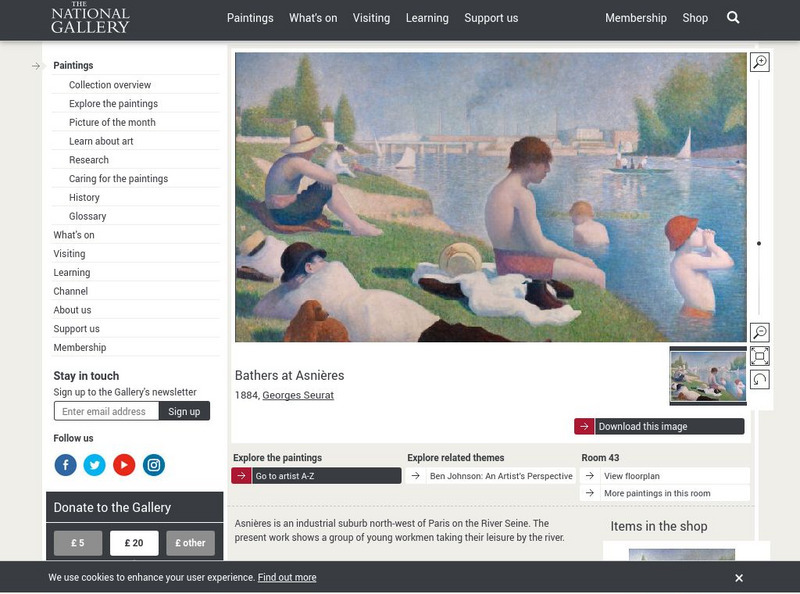
Task: Open Collection overview in the sidebar
Action: pyautogui.click(x=110, y=85)
